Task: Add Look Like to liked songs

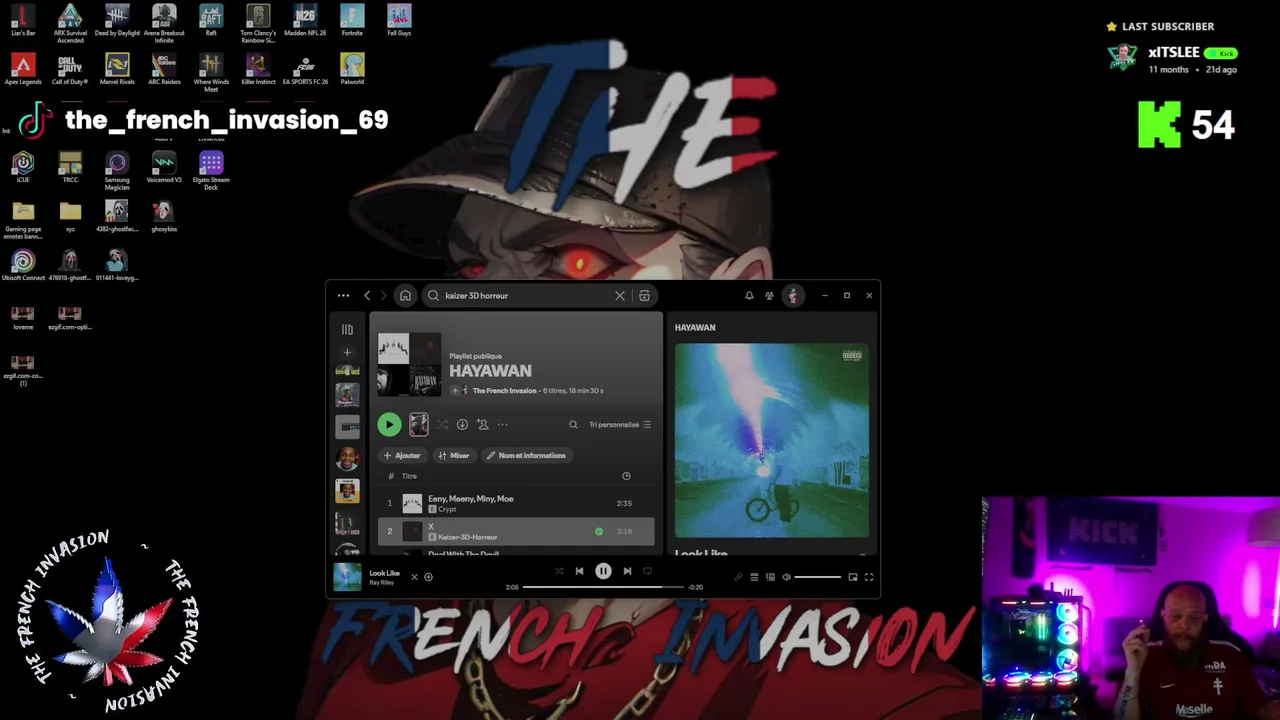Action: (428, 577)
